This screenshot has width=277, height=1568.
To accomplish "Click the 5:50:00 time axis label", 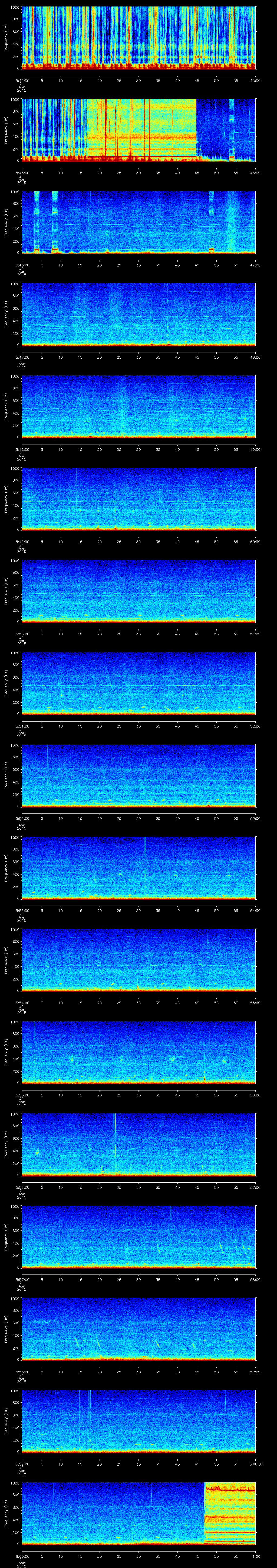I will (22, 634).
